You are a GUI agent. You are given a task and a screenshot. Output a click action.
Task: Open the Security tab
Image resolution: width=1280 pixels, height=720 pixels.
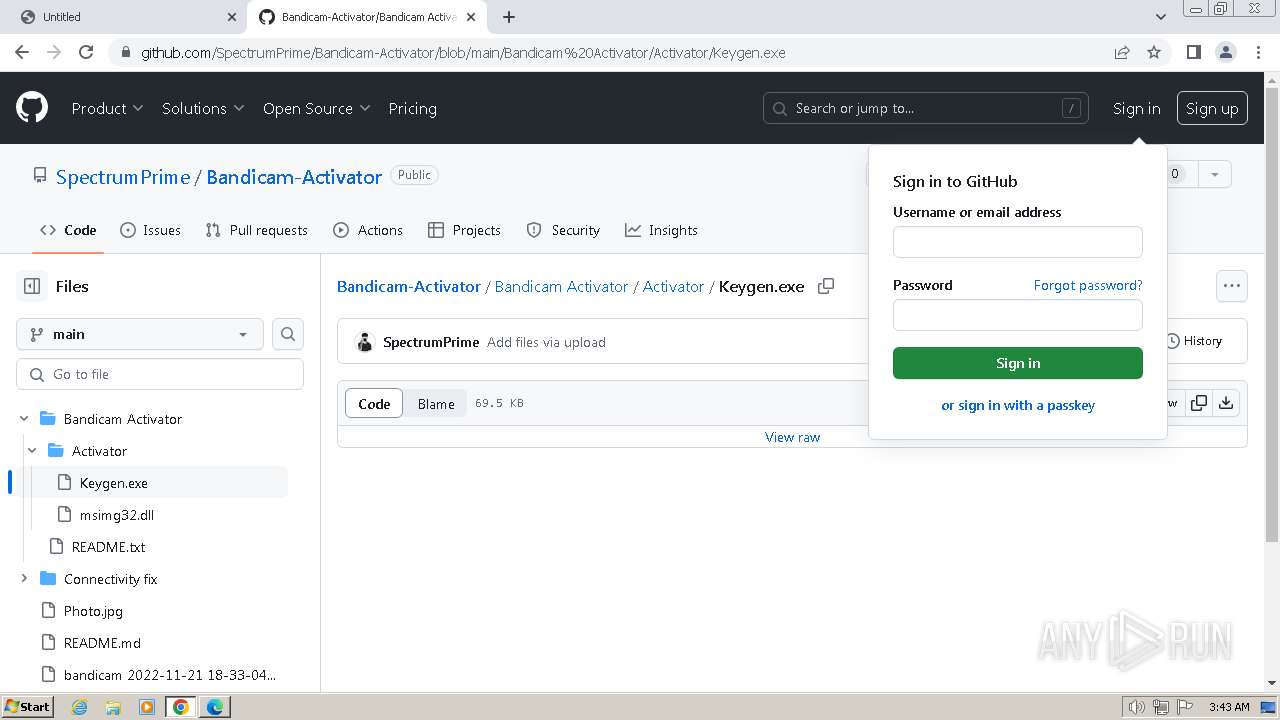[x=563, y=230]
